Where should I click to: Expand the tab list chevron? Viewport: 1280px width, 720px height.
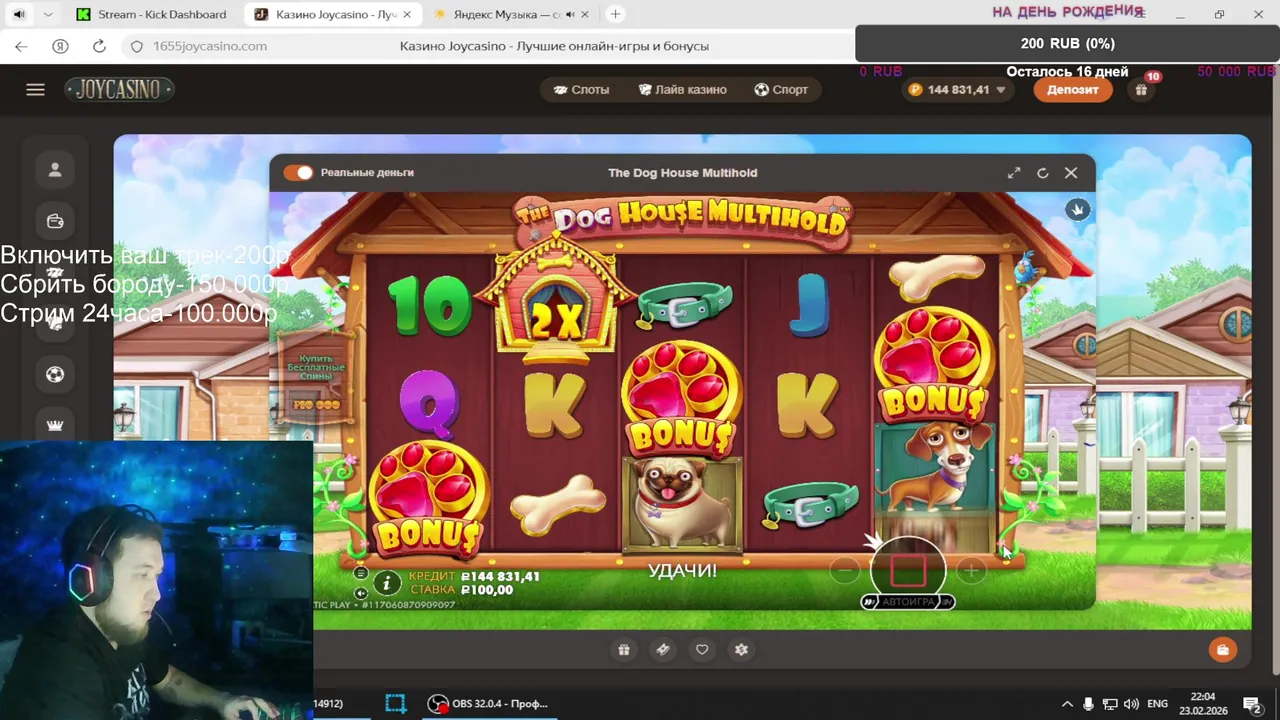pyautogui.click(x=48, y=14)
